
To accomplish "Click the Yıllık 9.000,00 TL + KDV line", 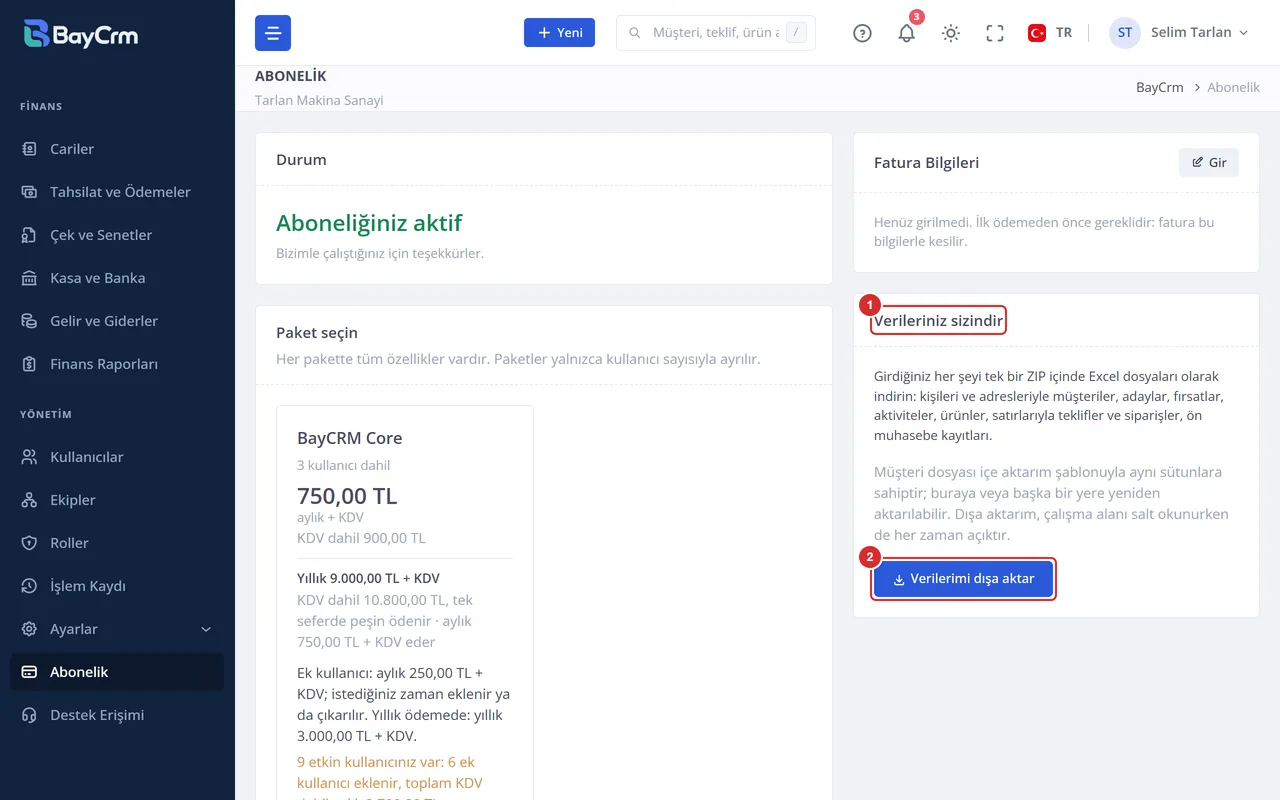I will tap(368, 578).
